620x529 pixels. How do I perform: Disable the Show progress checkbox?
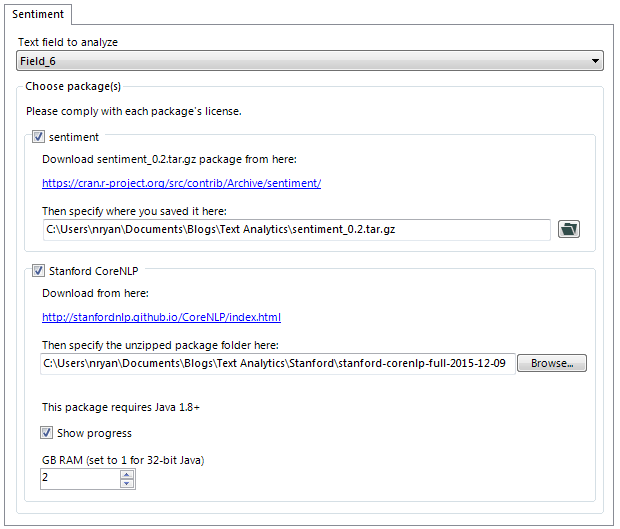(47, 433)
